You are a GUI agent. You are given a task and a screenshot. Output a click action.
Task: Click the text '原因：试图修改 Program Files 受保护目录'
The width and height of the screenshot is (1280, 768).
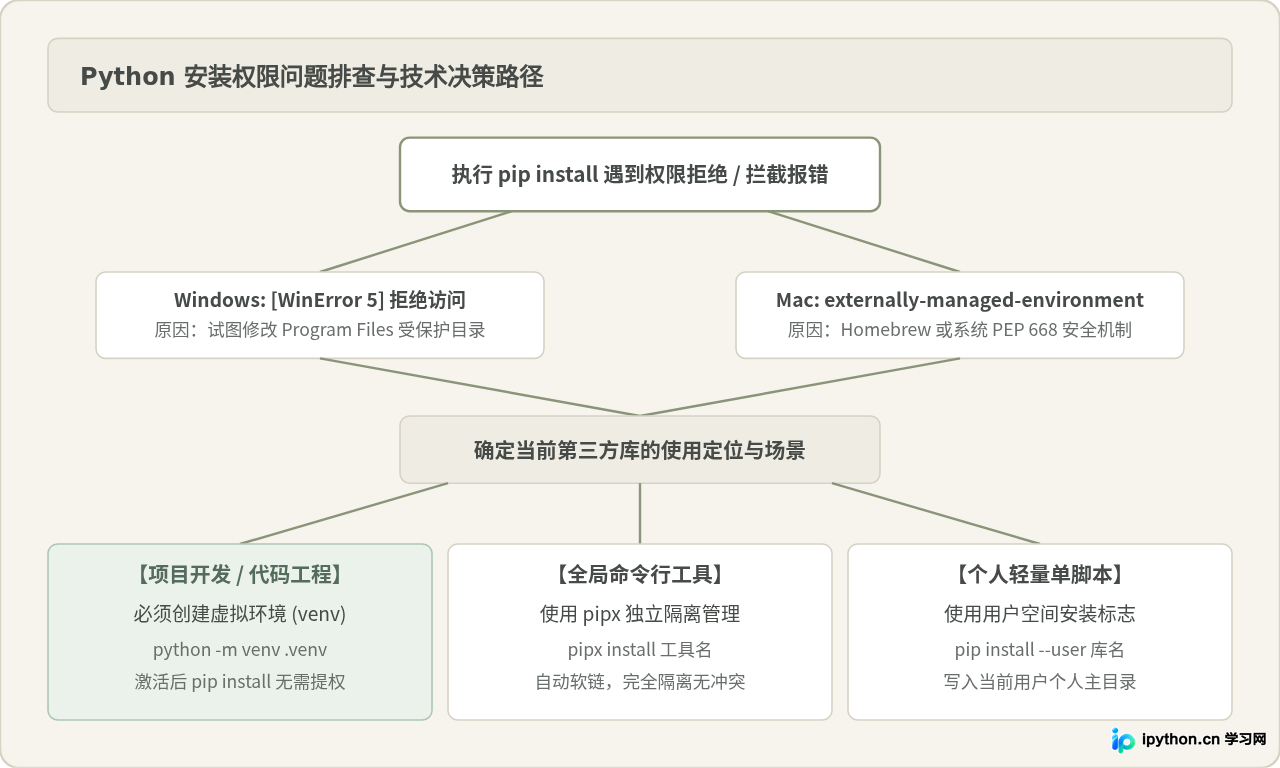click(x=320, y=330)
